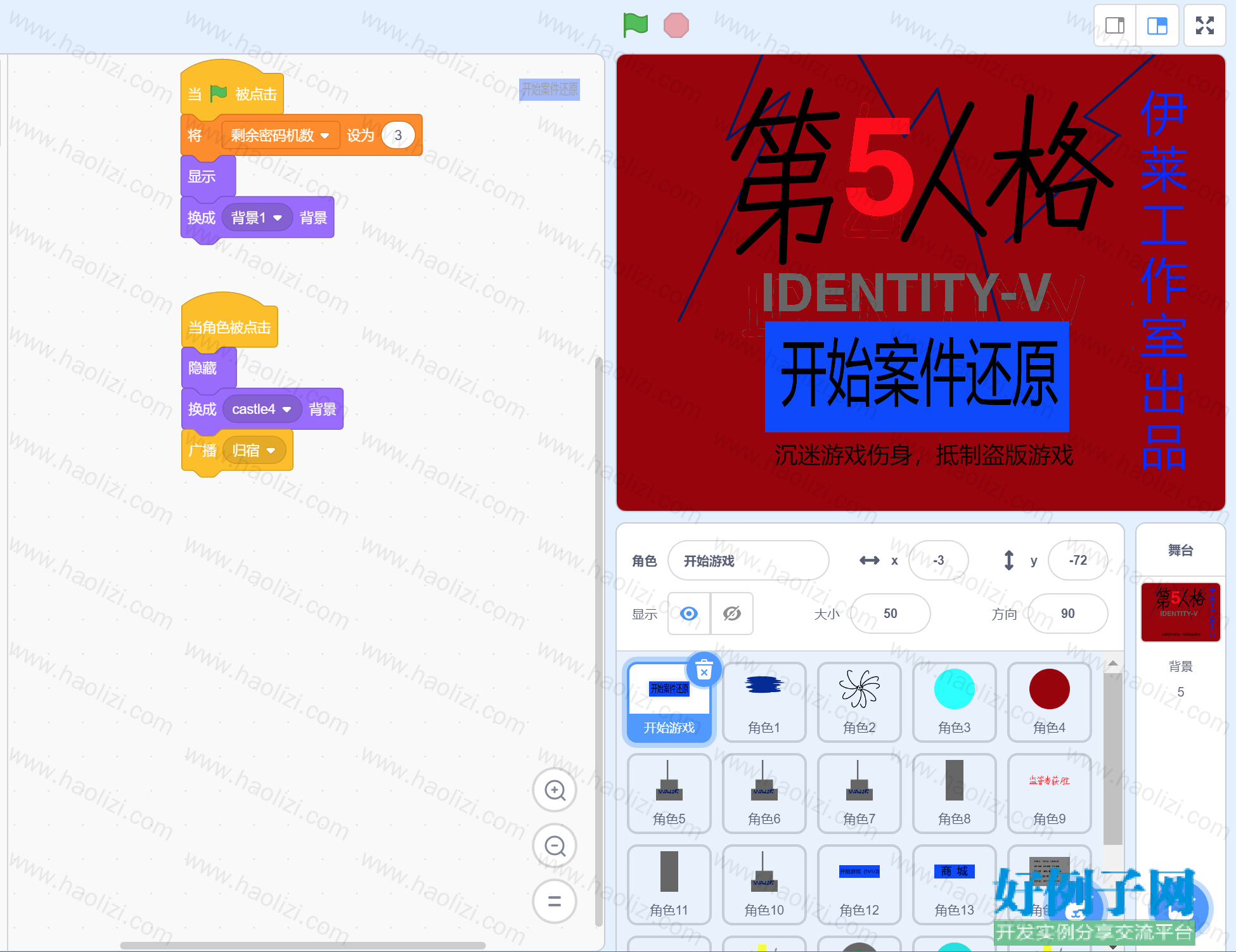The height and width of the screenshot is (952, 1236).
Task: Click the 广播 broadcast block
Action: 202,451
